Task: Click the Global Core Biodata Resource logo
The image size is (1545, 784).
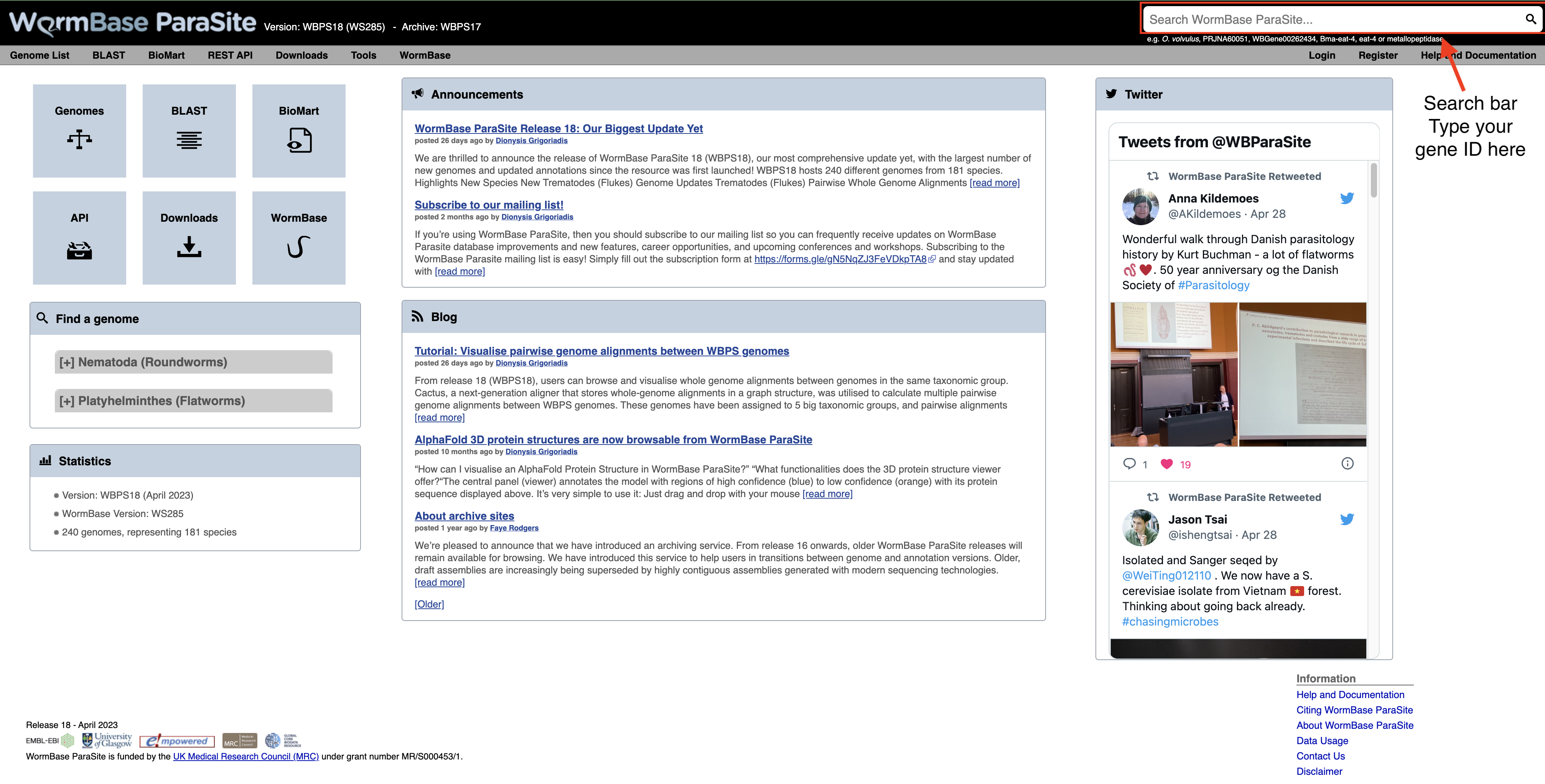Action: click(283, 740)
